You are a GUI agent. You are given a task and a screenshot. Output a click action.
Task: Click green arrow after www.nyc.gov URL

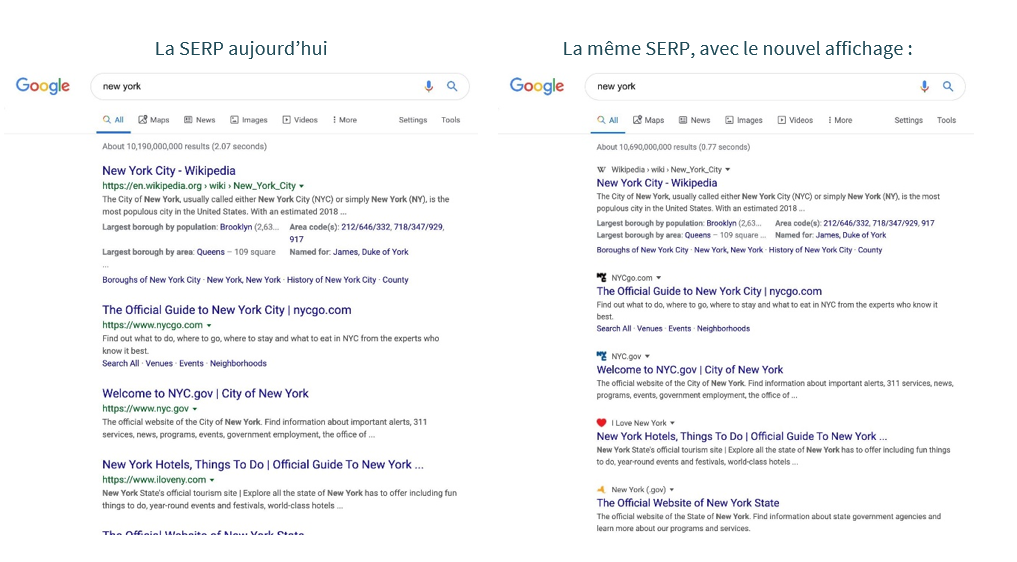tap(195, 409)
